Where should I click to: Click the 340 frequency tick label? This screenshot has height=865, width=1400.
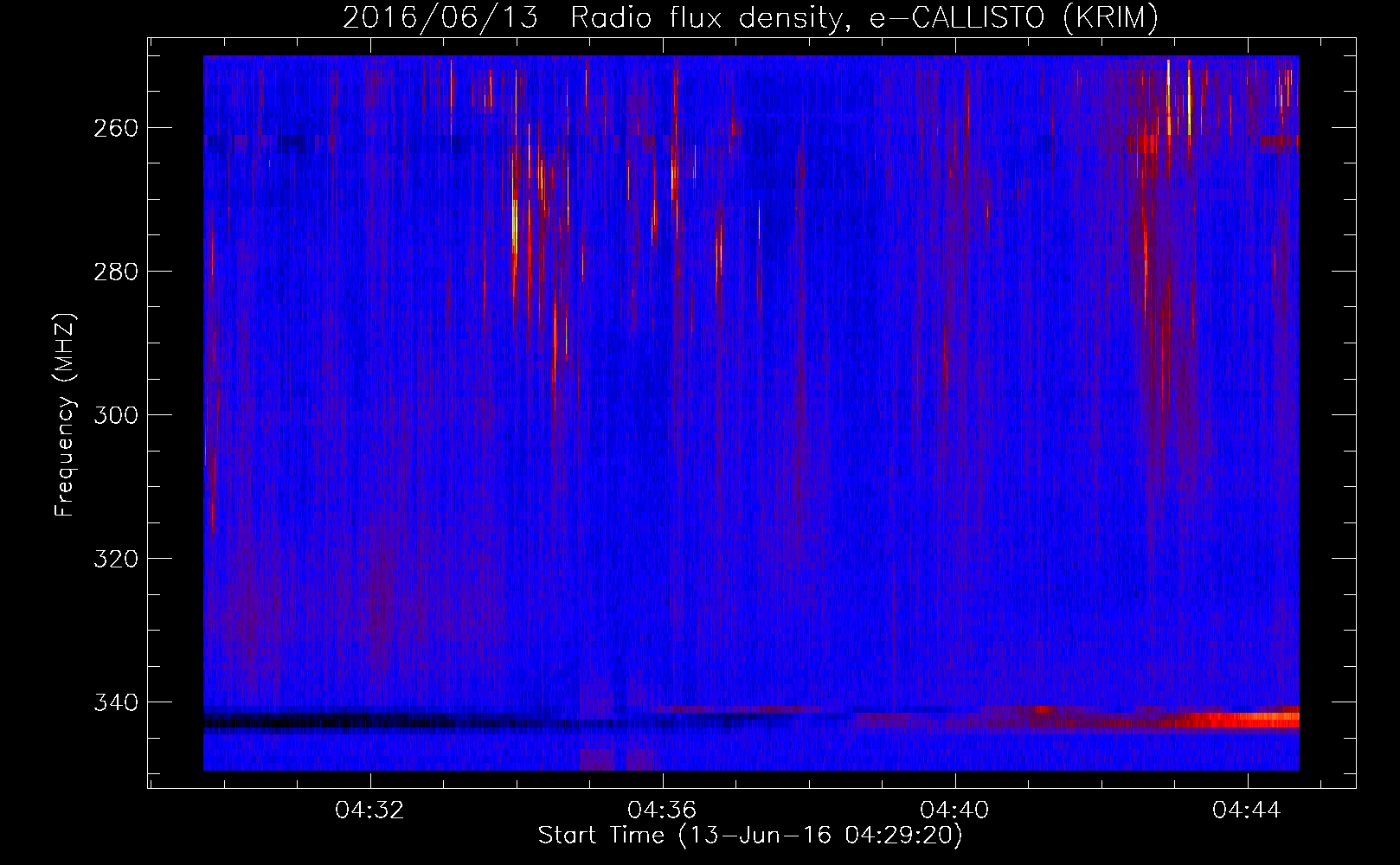click(x=114, y=702)
